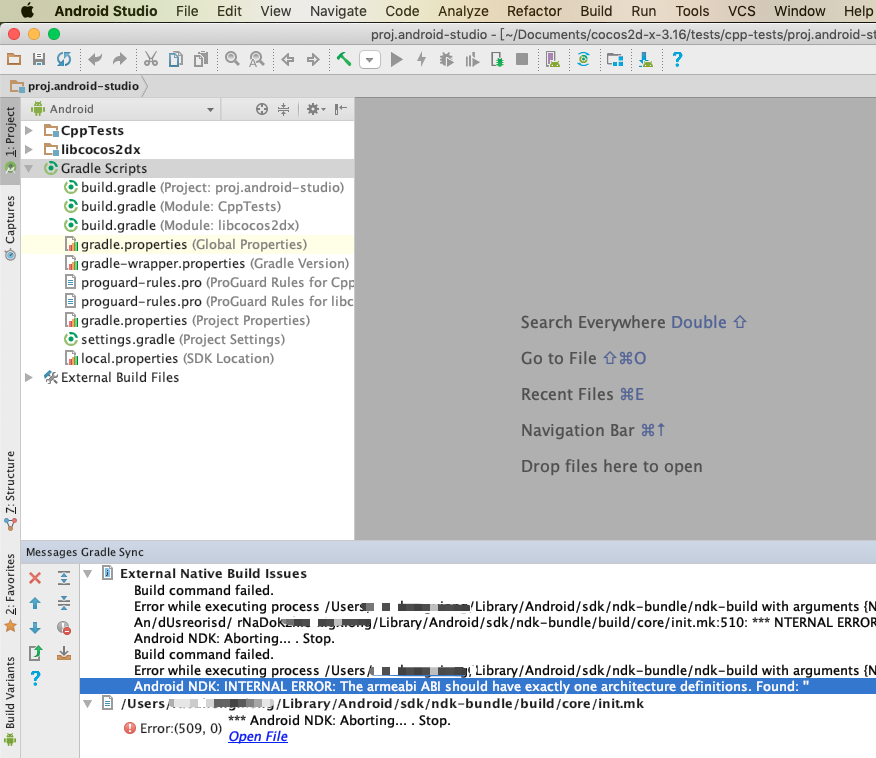Hide the Project panel with the hide icon
Viewport: 876px width, 758px height.
[340, 109]
